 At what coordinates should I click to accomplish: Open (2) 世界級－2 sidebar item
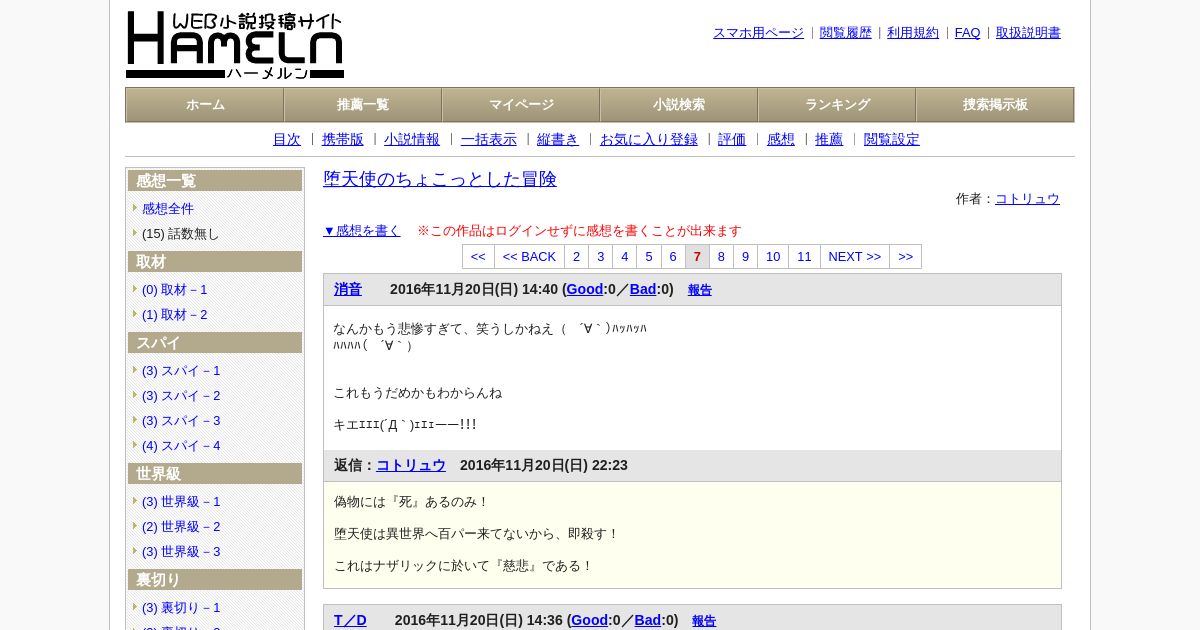point(181,527)
